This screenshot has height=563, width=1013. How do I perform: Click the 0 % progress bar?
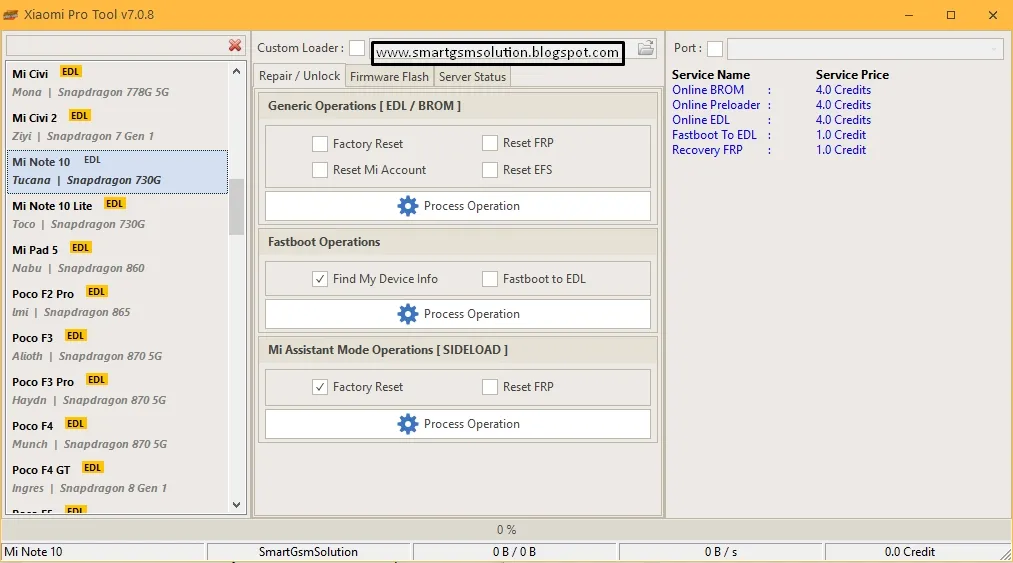(x=506, y=529)
